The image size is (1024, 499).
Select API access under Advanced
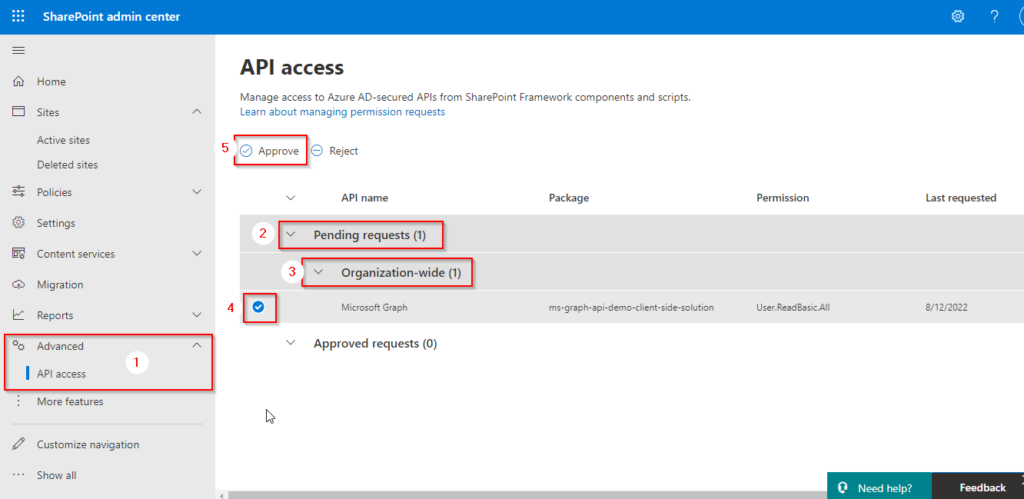pyautogui.click(x=61, y=374)
